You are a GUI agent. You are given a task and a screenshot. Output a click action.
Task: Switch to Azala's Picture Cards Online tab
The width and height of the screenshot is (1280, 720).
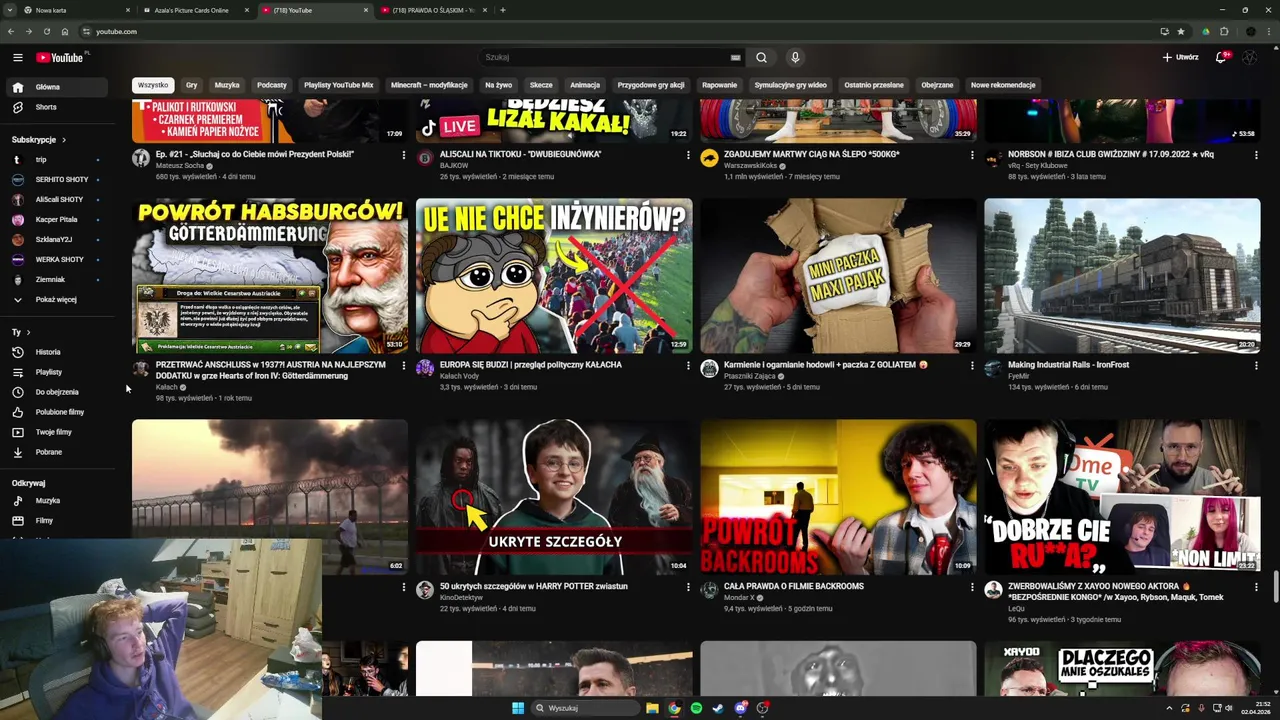[191, 10]
